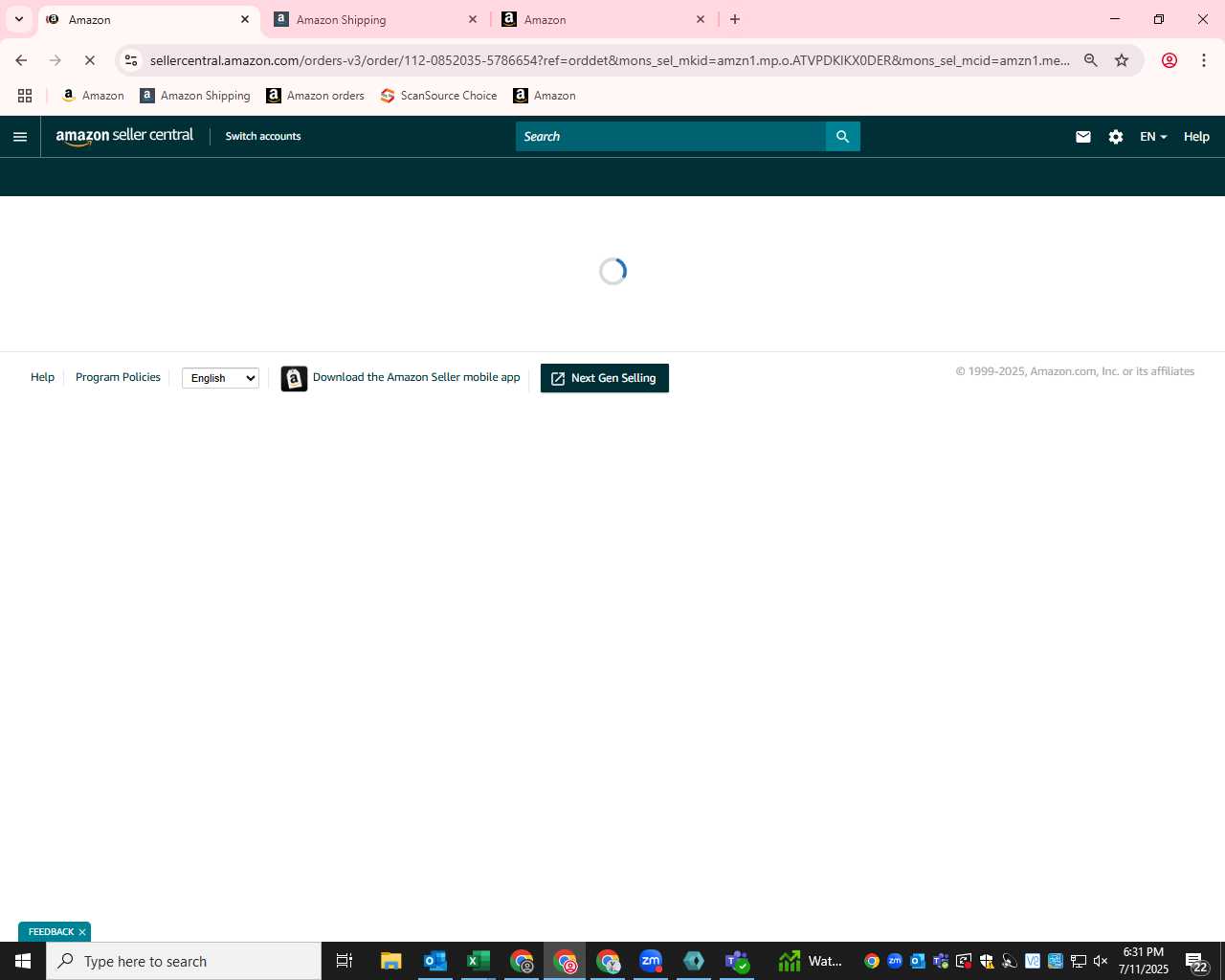Open the tab search dropdown arrow
The image size is (1225, 980).
point(18,19)
